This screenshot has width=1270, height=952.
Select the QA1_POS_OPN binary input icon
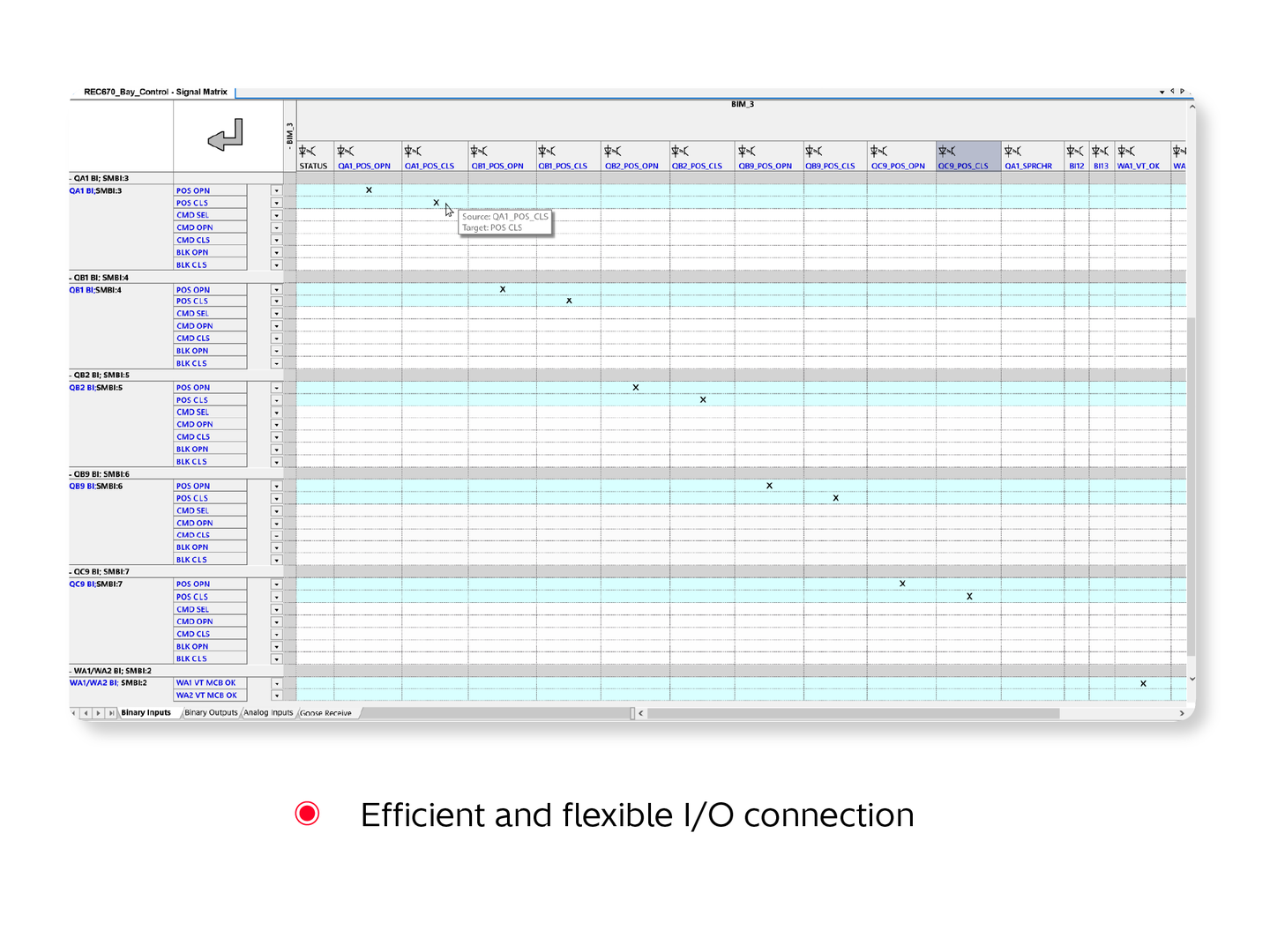[344, 150]
